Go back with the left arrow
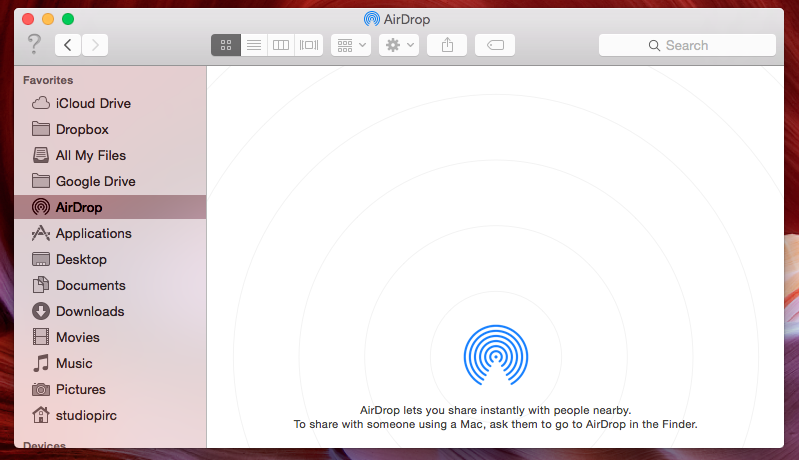Image resolution: width=799 pixels, height=460 pixels. [x=68, y=45]
